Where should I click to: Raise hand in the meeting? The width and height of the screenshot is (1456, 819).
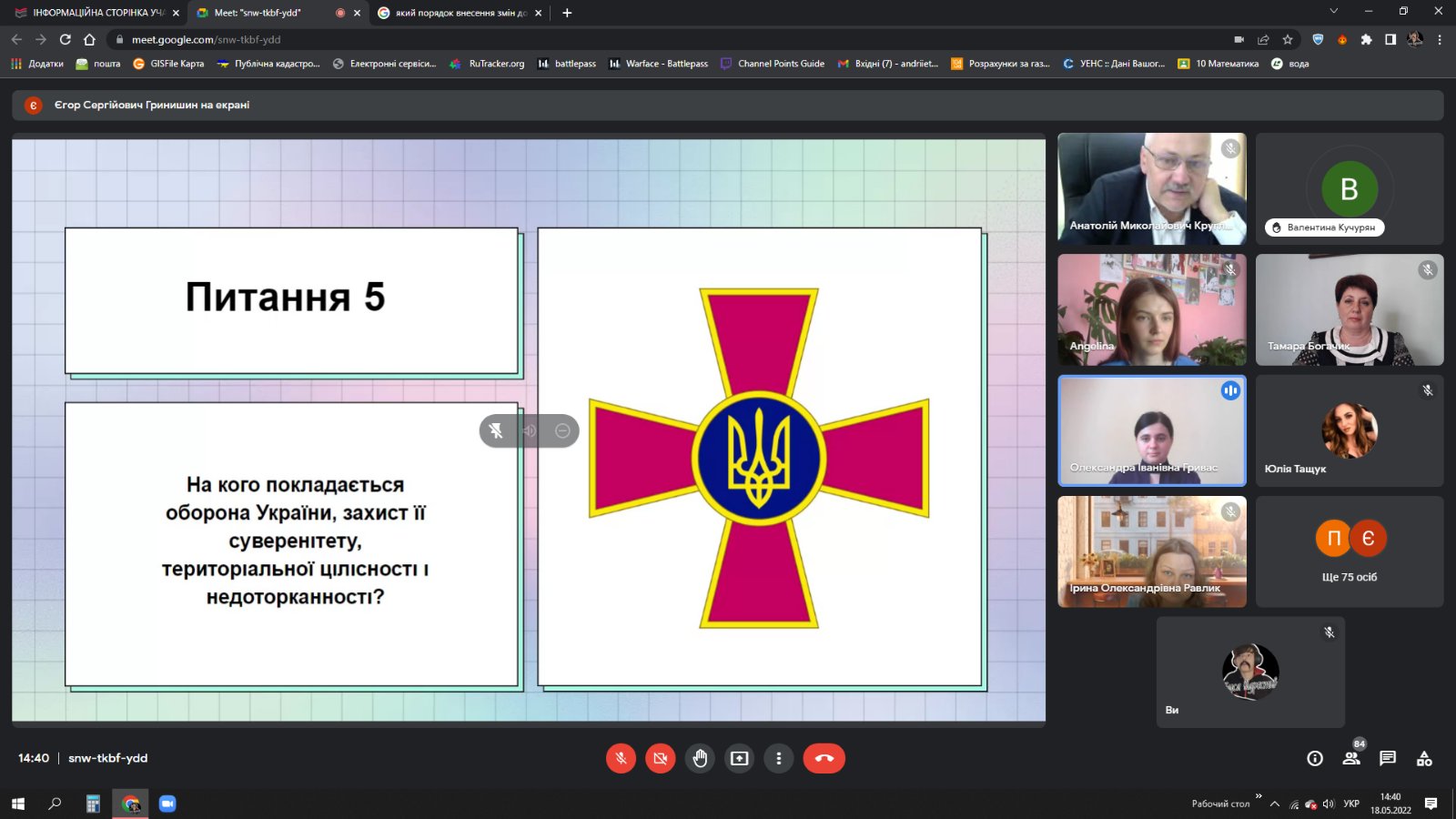pos(700,758)
